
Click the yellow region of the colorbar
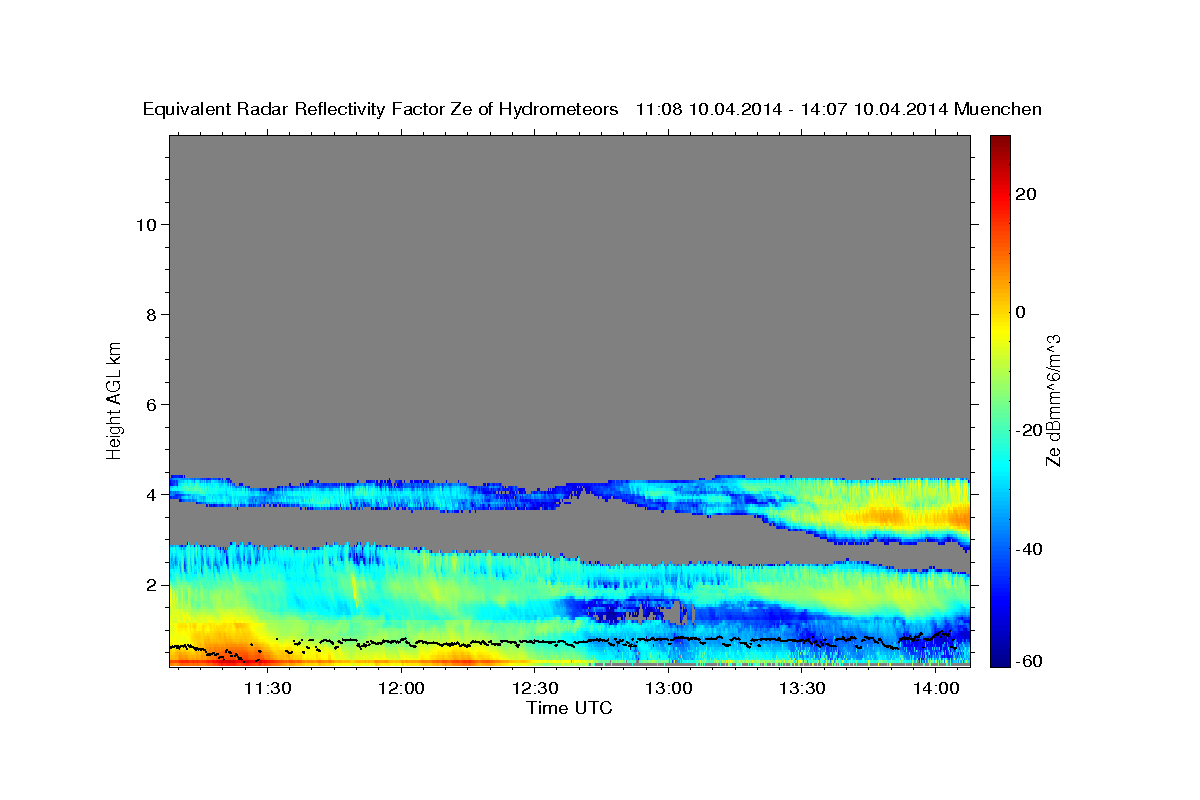(1000, 330)
